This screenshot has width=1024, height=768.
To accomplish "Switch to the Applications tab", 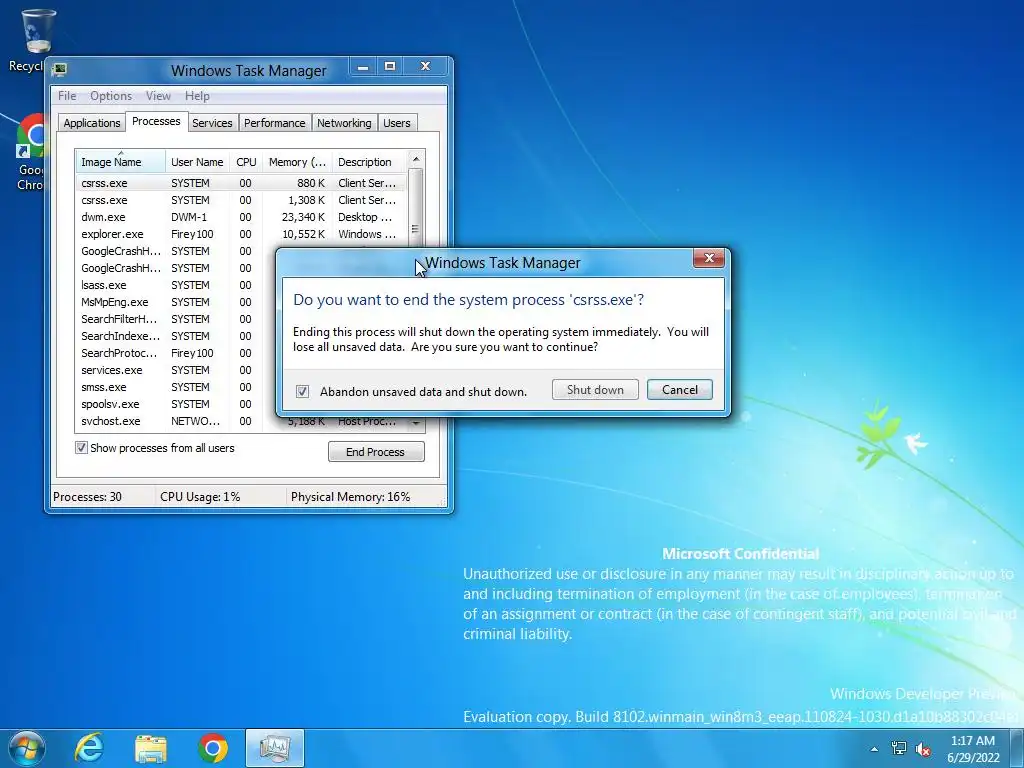I will click(x=91, y=123).
